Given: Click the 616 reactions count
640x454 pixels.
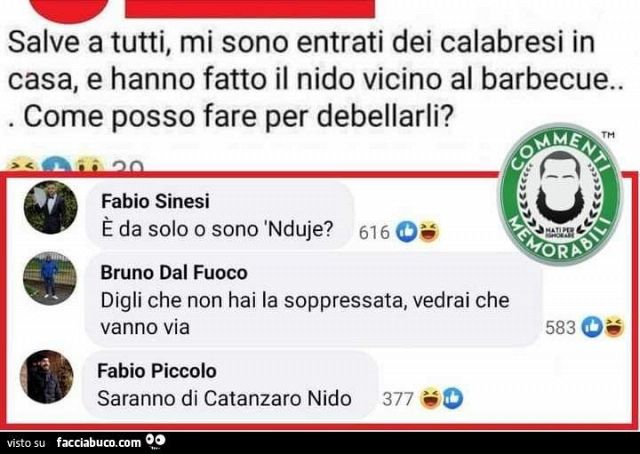Looking at the screenshot, I should click(374, 233).
